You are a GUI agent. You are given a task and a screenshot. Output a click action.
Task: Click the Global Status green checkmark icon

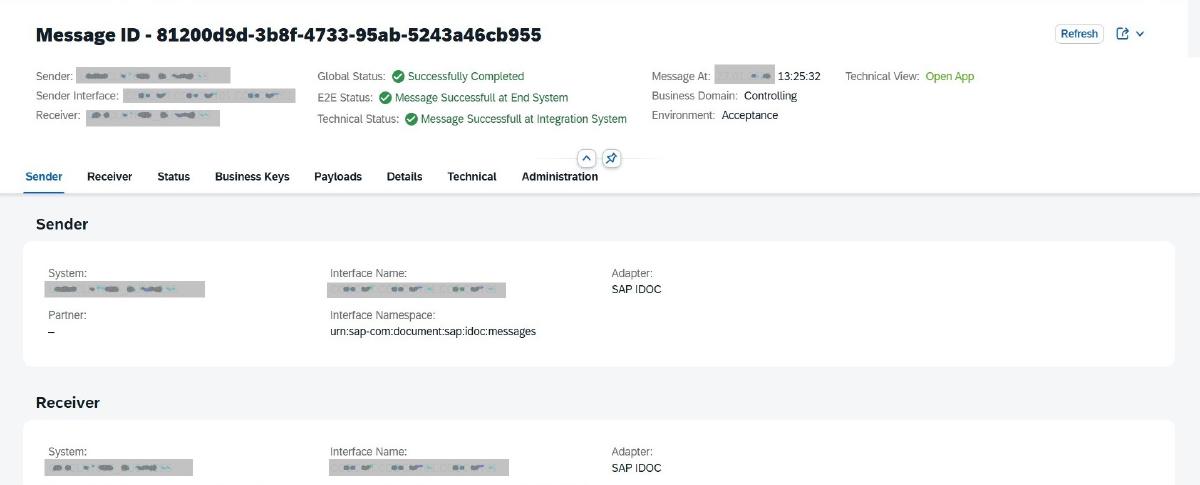click(x=398, y=76)
